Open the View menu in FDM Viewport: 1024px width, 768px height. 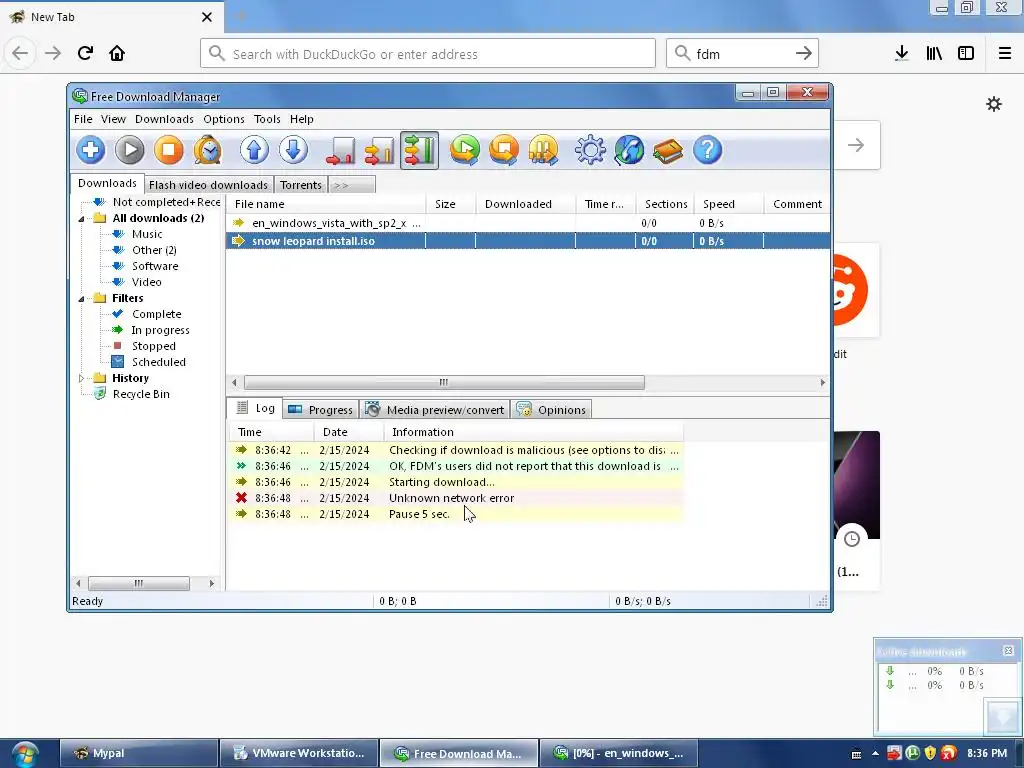113,119
